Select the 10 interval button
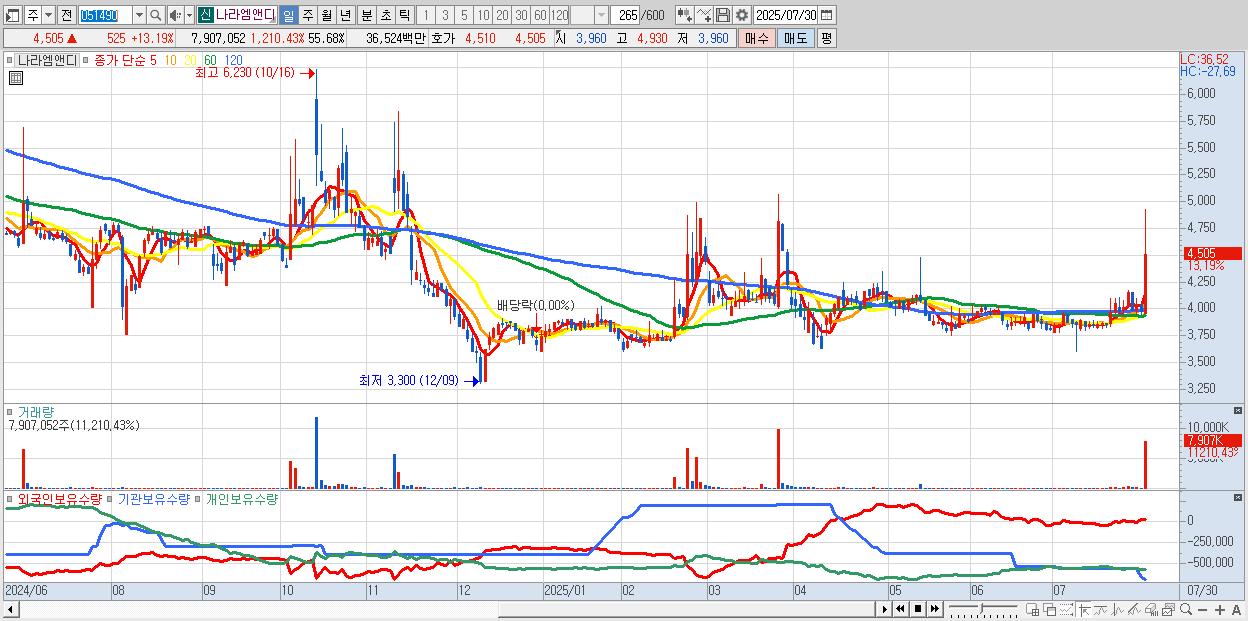Image resolution: width=1248 pixels, height=621 pixels. click(x=483, y=16)
